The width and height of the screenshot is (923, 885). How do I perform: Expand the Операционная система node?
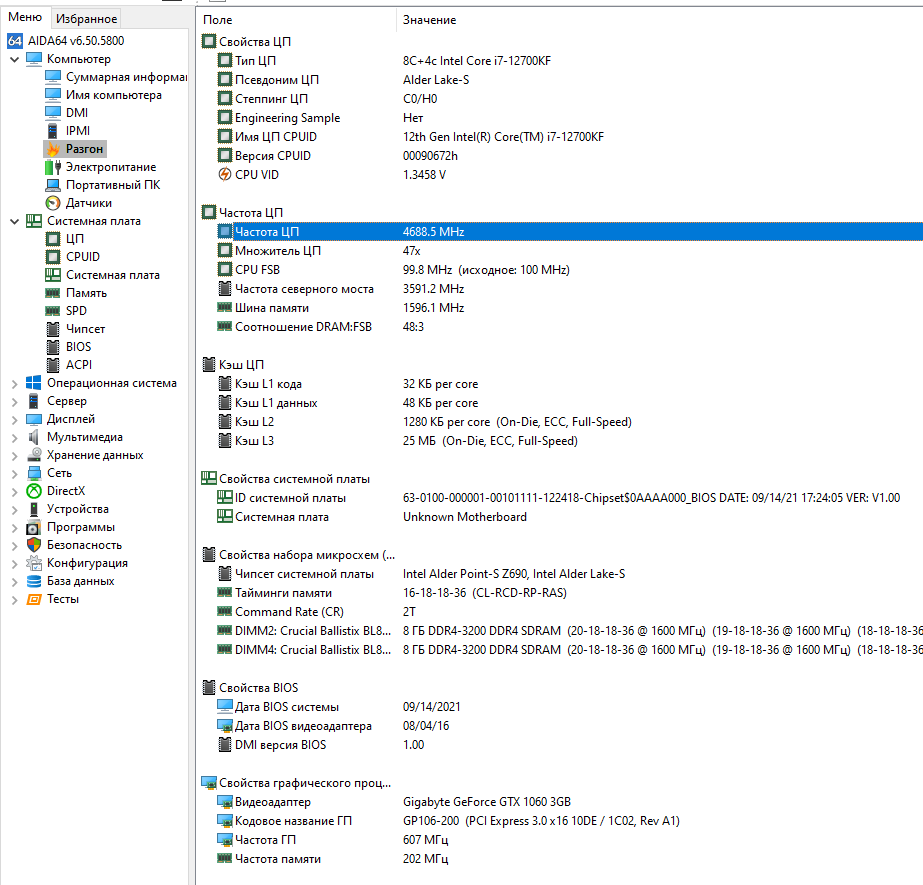tap(15, 384)
